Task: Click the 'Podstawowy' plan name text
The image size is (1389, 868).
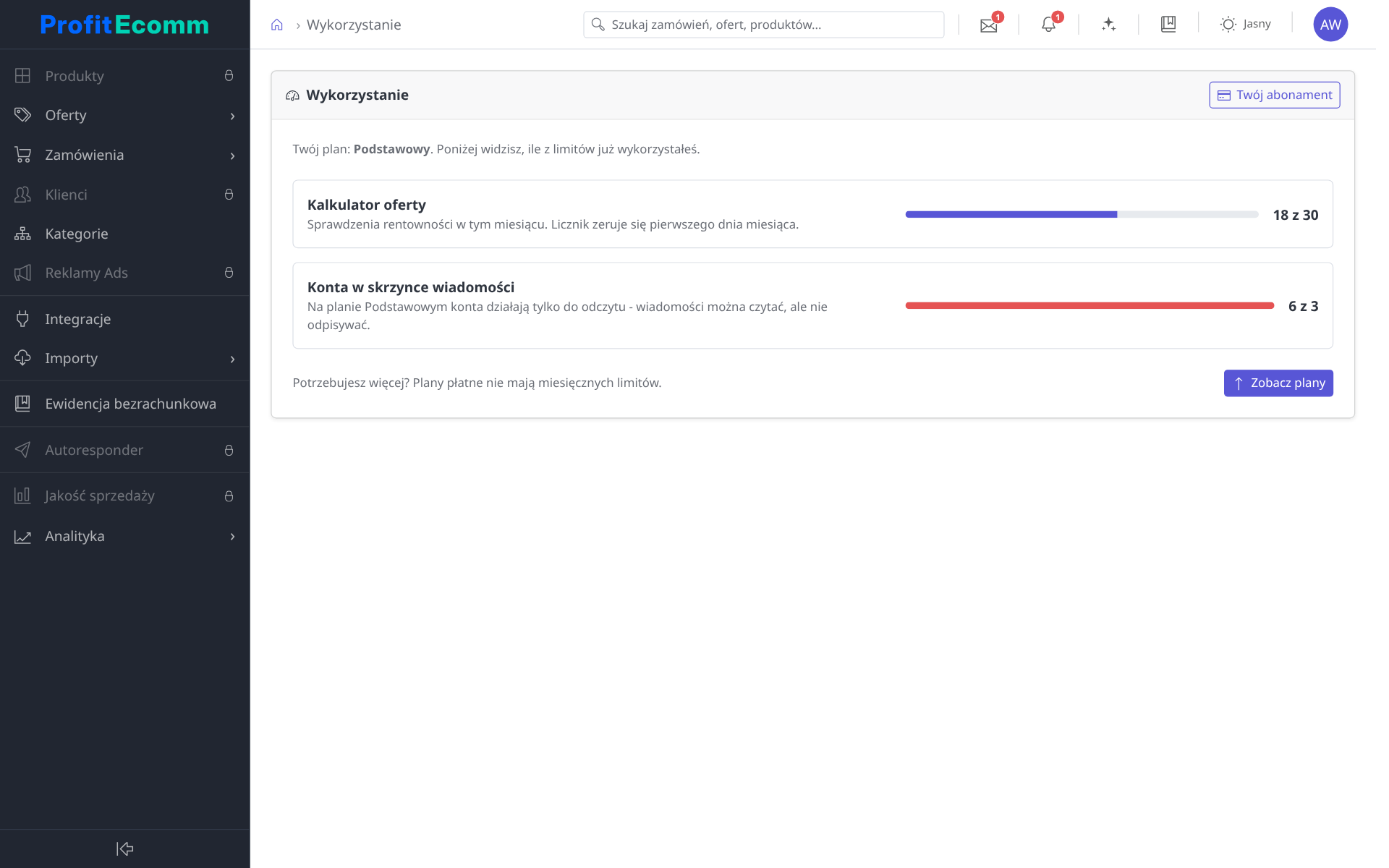Action: point(391,149)
